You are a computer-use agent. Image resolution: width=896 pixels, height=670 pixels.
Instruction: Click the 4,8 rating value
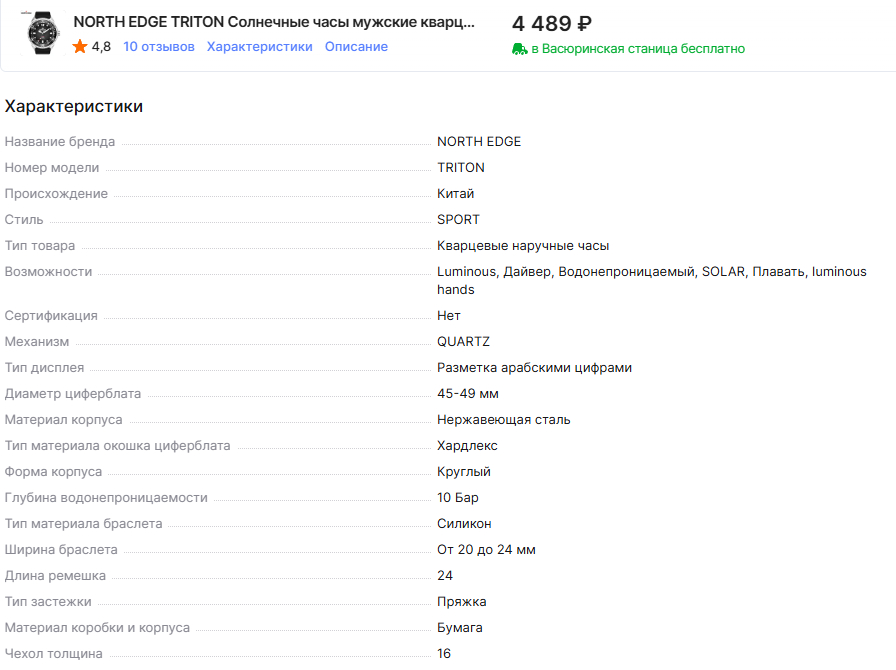pos(101,47)
